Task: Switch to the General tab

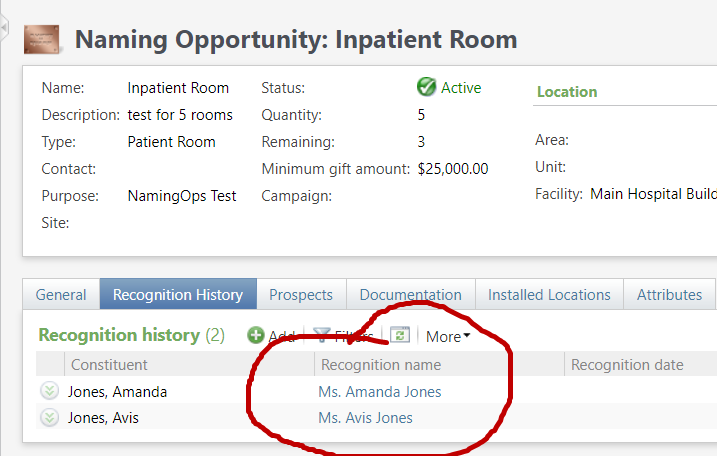Action: click(x=61, y=295)
